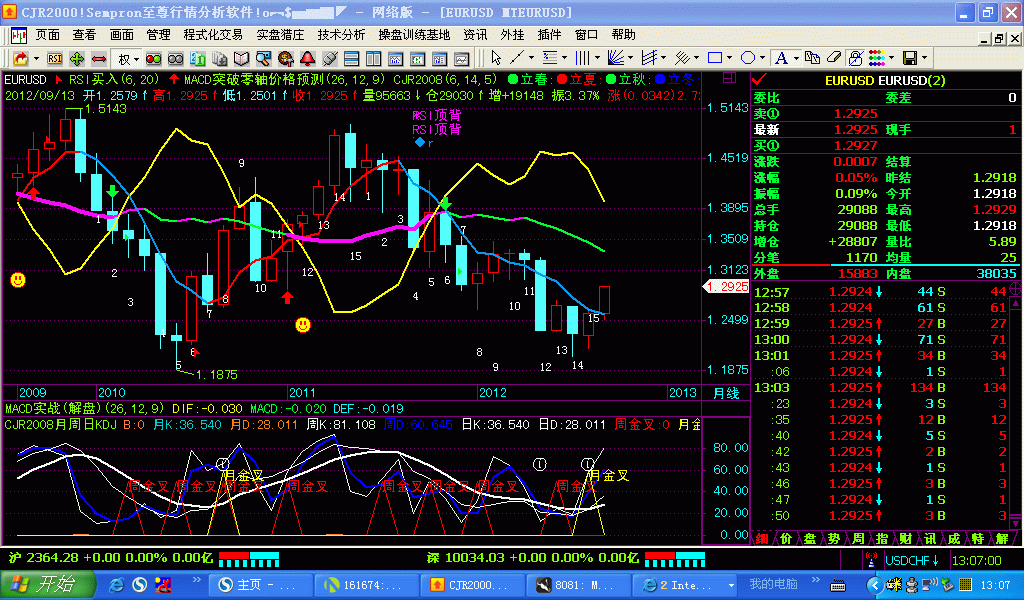Click the RSI indicator toolbar icon
Screen dimensions: 1024x600
(55, 59)
